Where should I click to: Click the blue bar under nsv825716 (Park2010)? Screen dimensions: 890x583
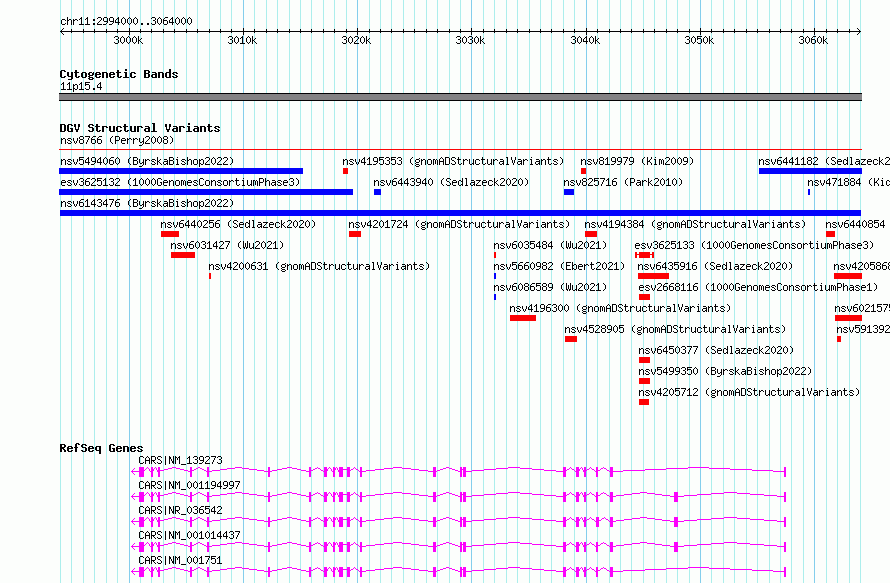pyautogui.click(x=569, y=192)
